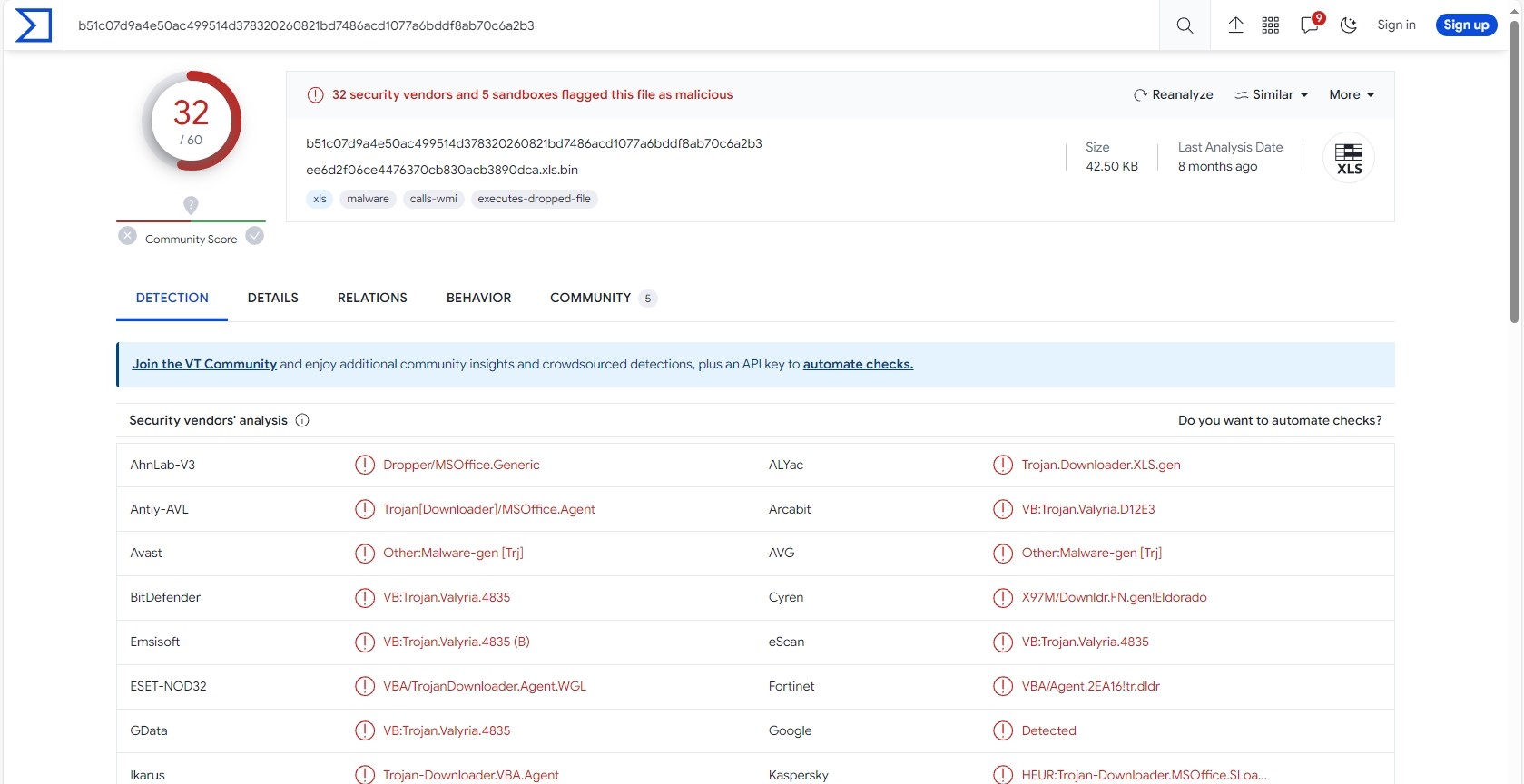Click the Sign in link
Image resolution: width=1524 pixels, height=784 pixels.
pos(1396,24)
